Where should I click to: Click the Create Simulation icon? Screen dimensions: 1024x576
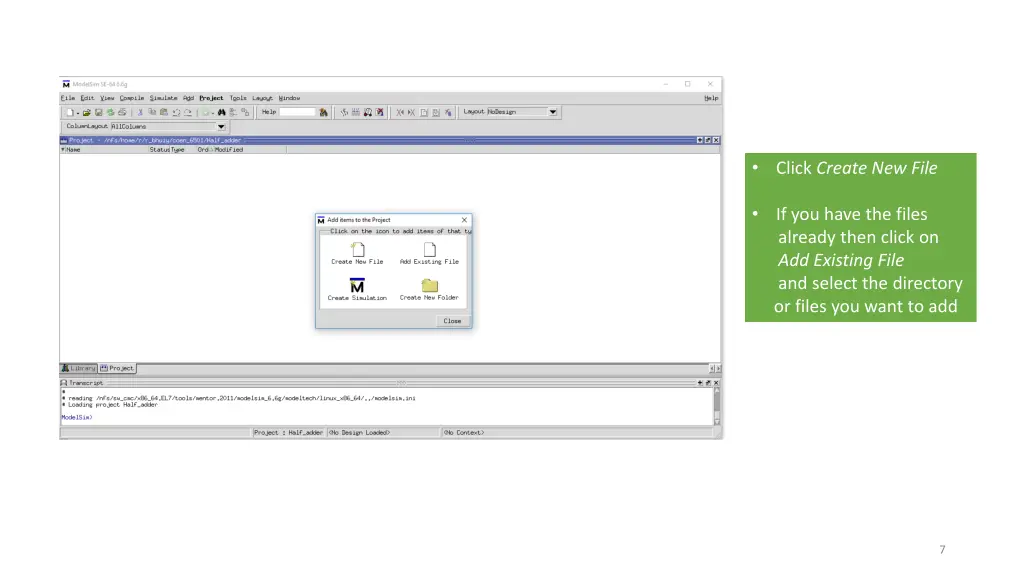(x=357, y=285)
